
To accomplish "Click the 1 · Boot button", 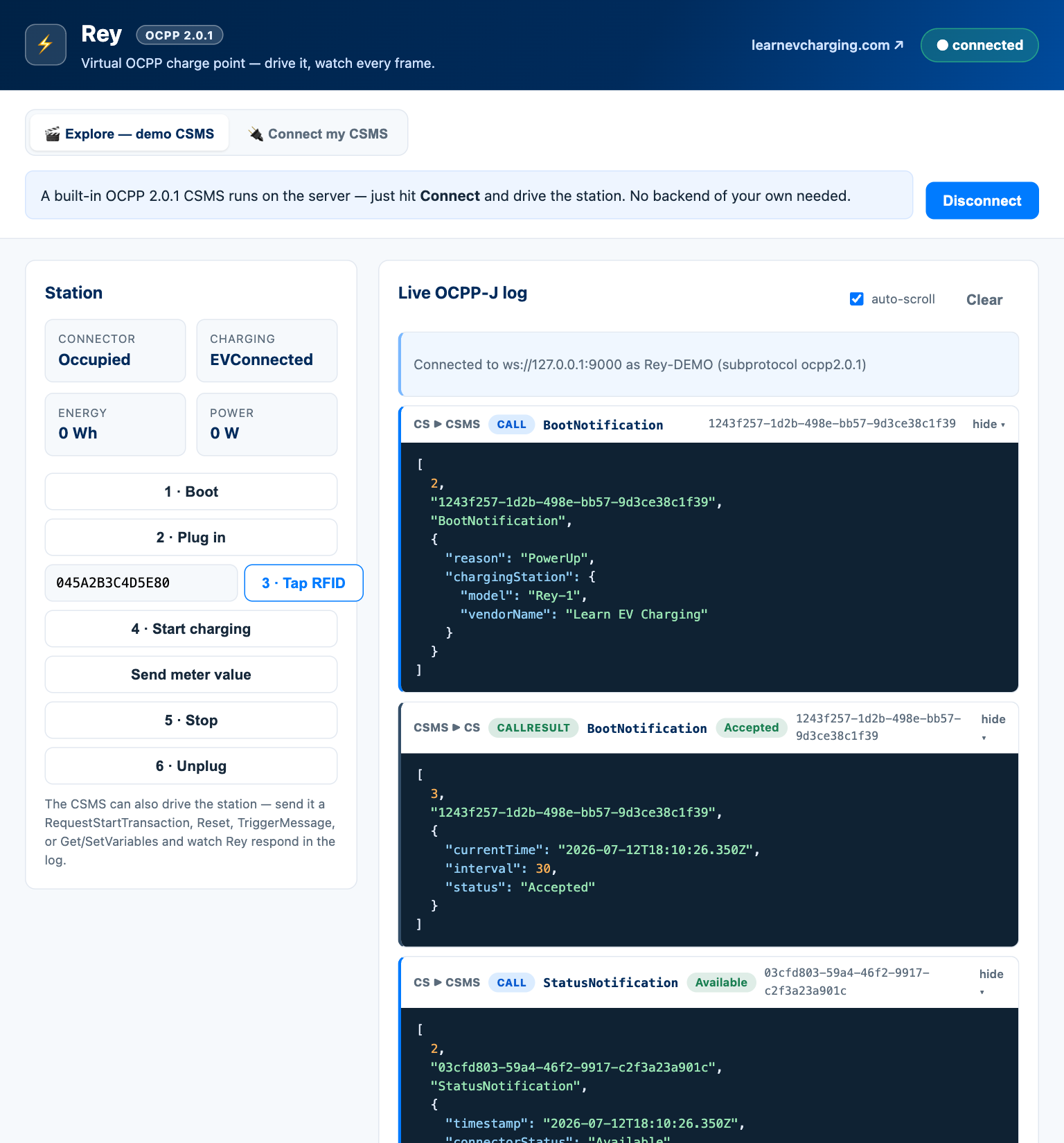I will [191, 492].
